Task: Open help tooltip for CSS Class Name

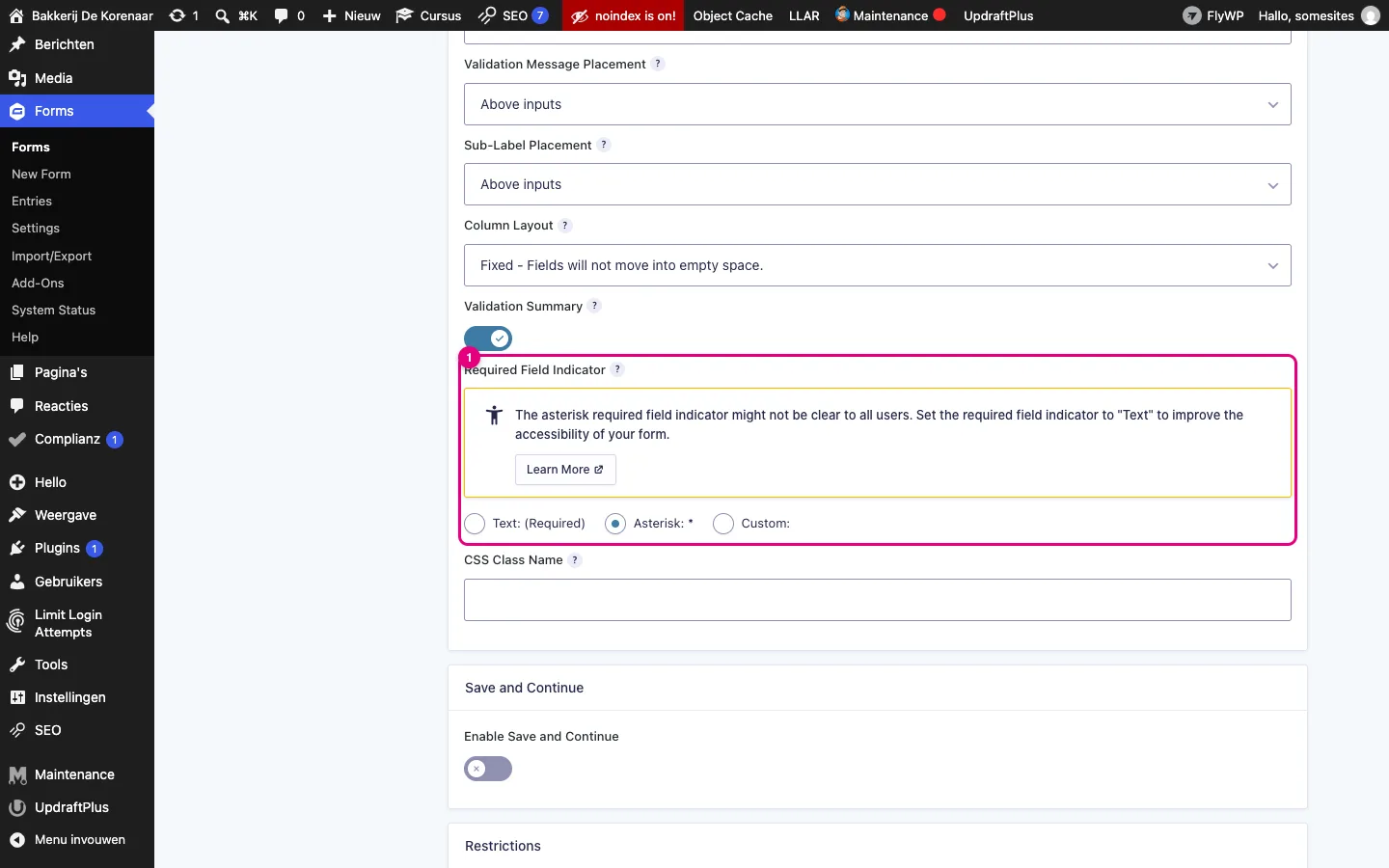Action: (x=576, y=559)
